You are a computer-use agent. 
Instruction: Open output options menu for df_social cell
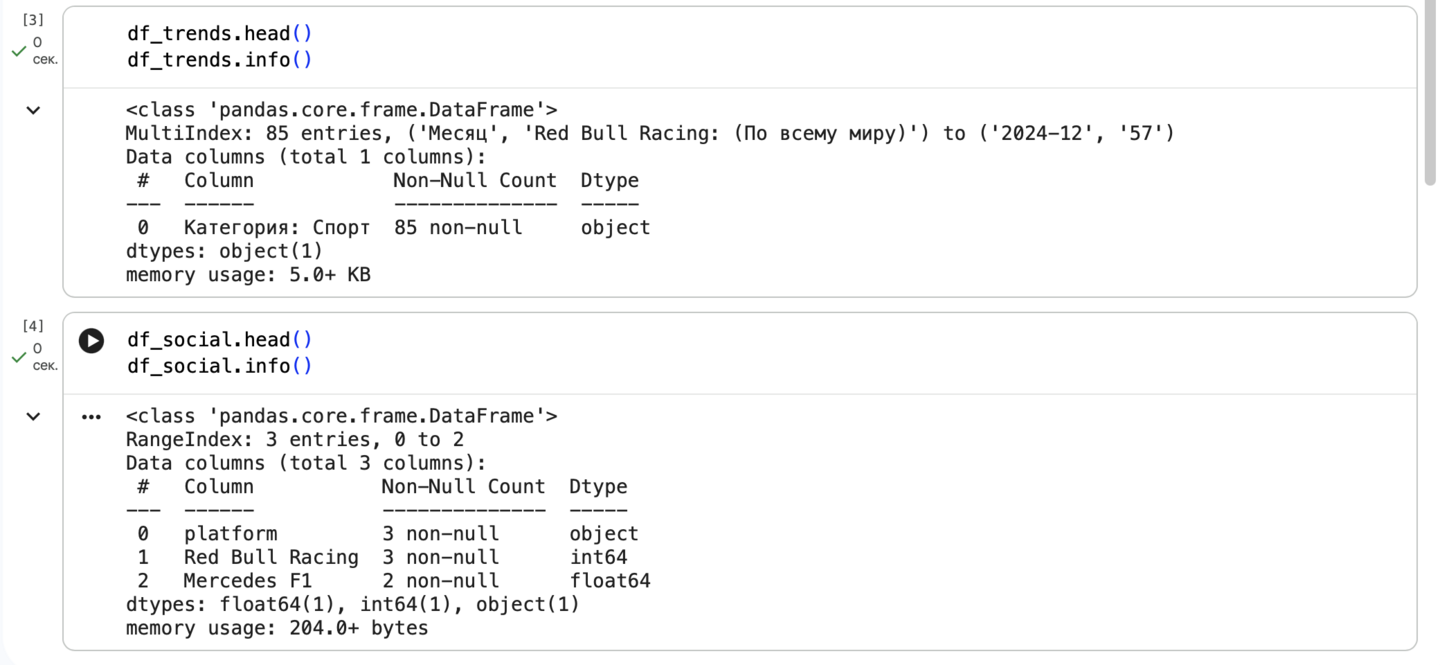click(91, 417)
